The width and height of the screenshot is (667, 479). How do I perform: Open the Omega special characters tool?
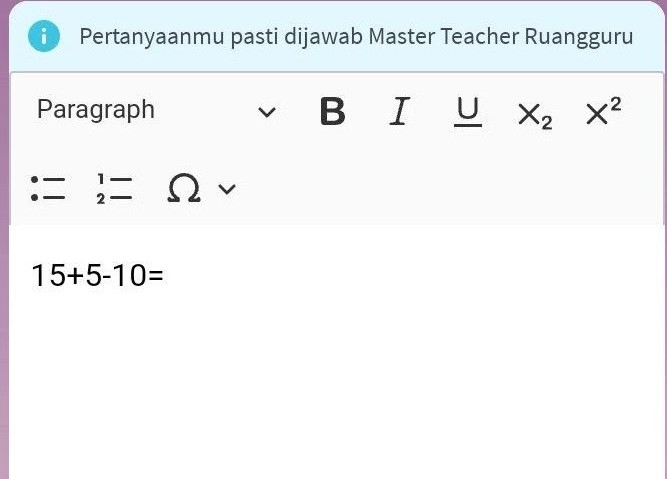pyautogui.click(x=184, y=188)
